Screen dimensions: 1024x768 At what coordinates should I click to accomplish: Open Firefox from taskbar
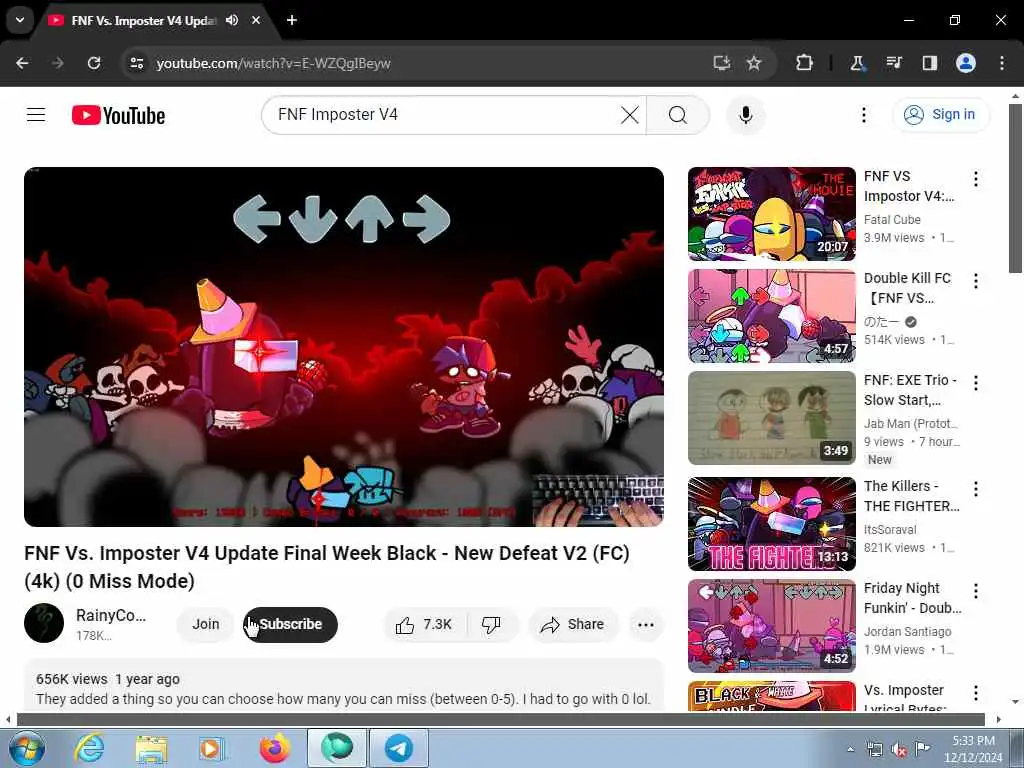[275, 748]
